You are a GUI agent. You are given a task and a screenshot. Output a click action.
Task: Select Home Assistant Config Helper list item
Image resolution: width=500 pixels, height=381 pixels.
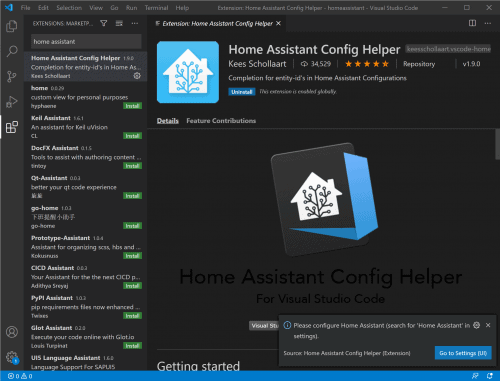86,67
